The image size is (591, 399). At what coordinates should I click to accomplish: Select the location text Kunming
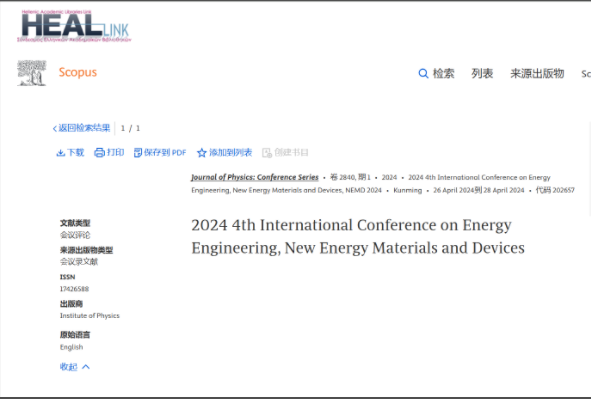point(407,190)
